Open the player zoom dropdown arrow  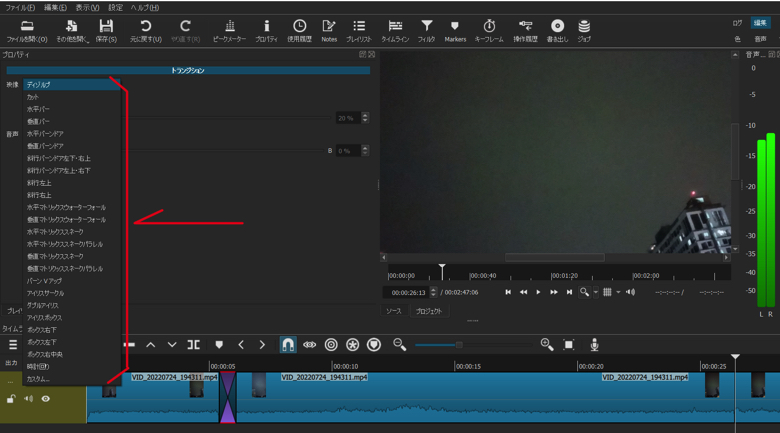point(595,292)
